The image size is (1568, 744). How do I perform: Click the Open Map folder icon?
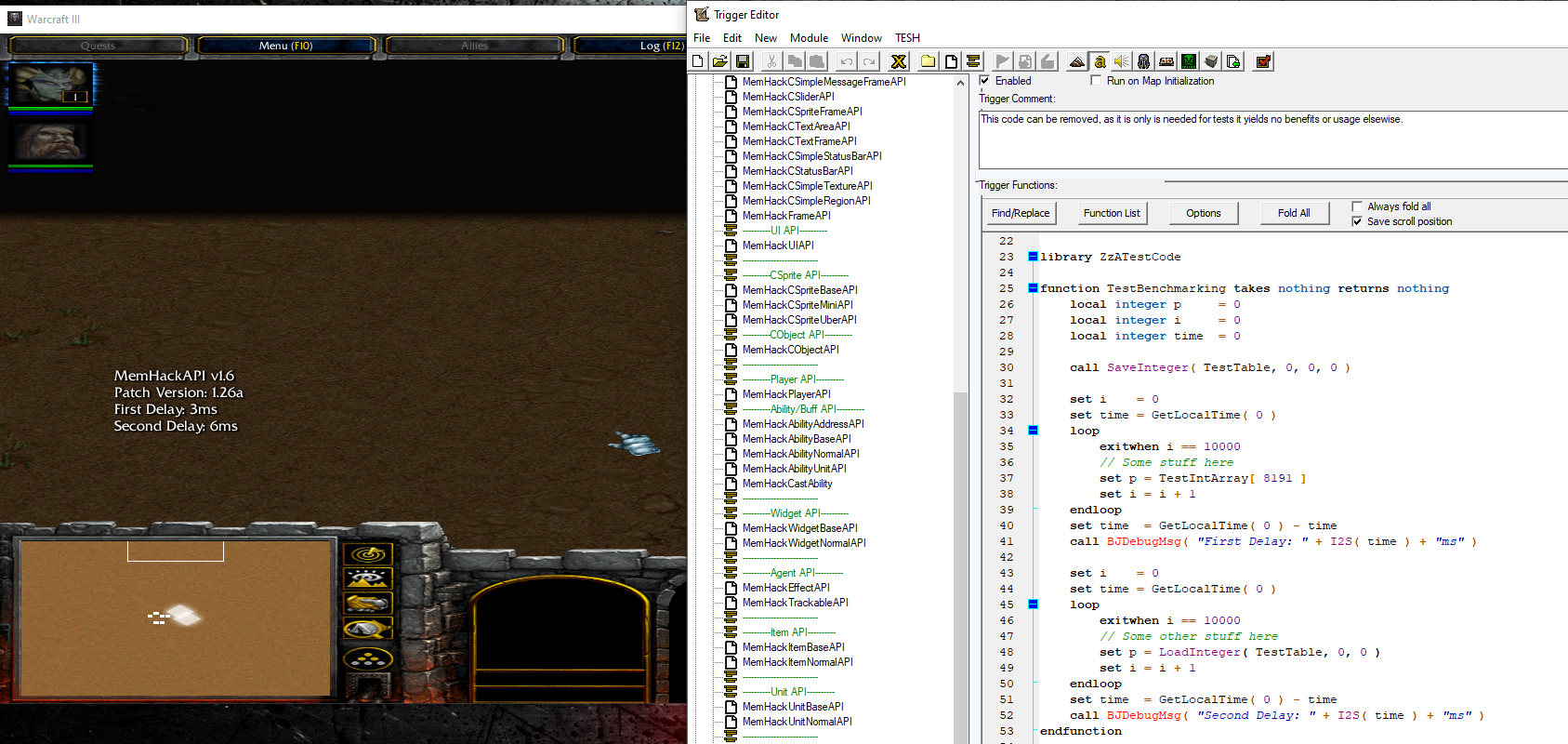(x=720, y=61)
